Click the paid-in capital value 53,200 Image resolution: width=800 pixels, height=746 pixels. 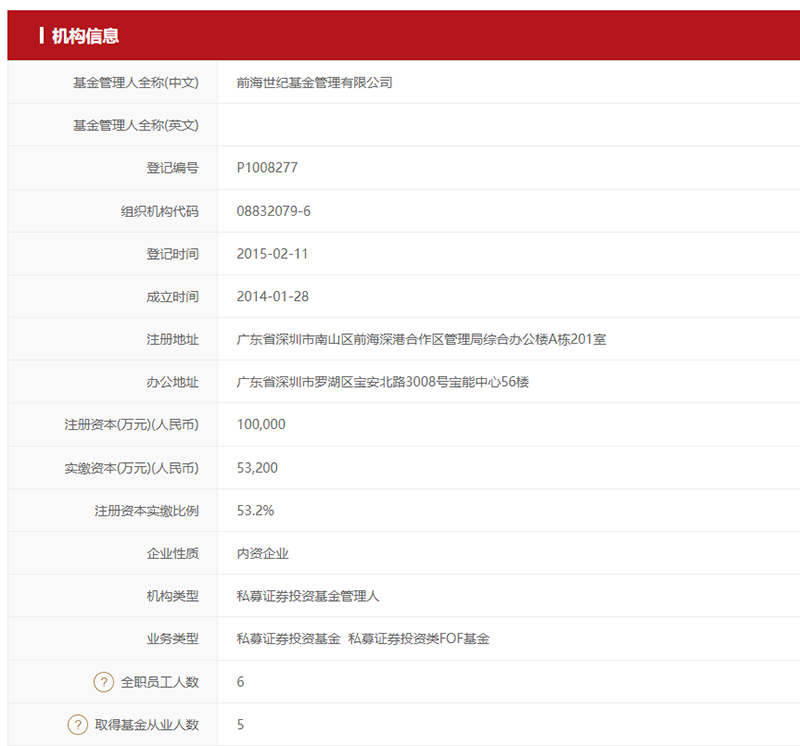click(x=257, y=468)
